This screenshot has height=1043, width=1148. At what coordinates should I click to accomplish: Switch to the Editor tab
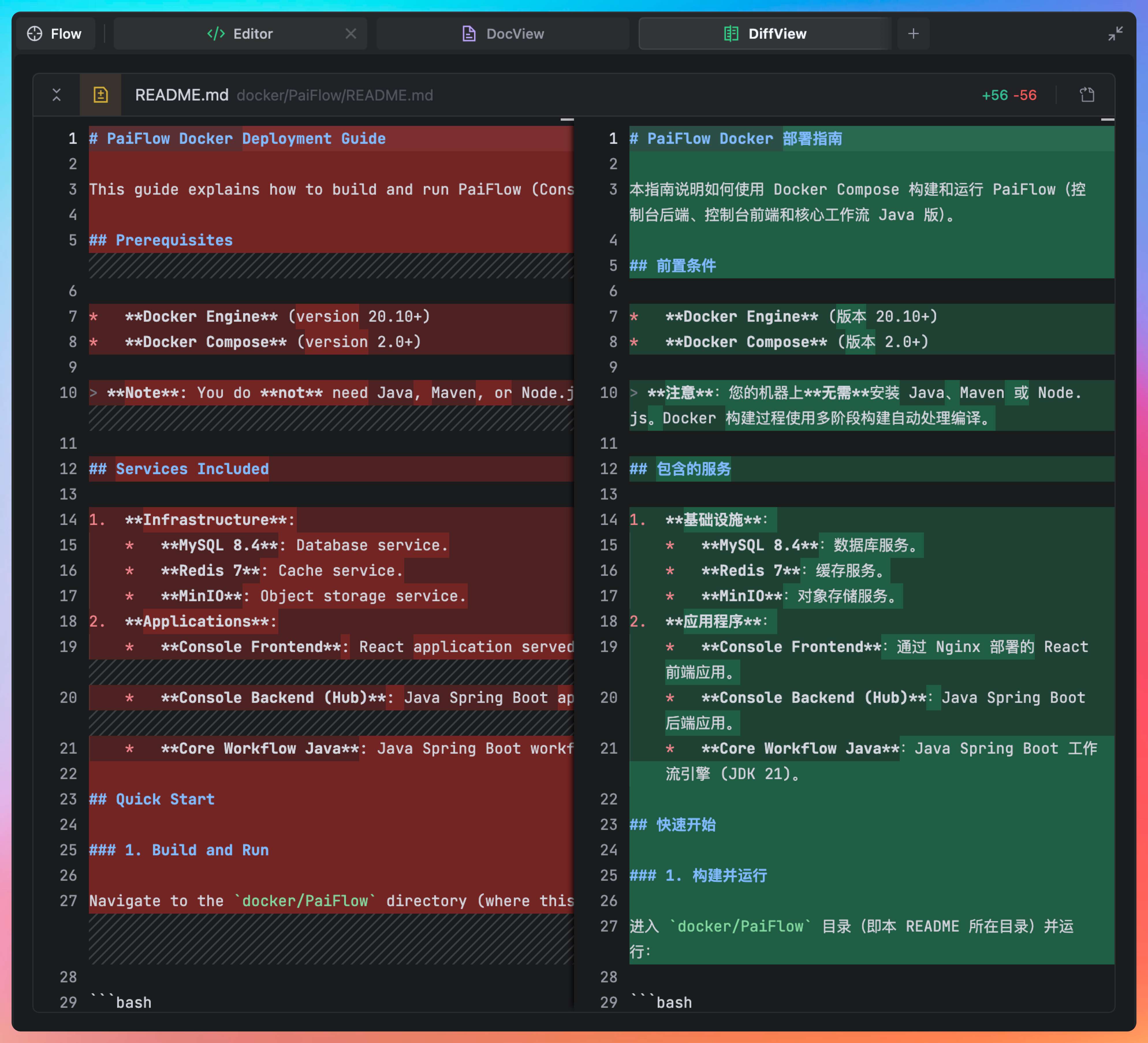[x=253, y=33]
